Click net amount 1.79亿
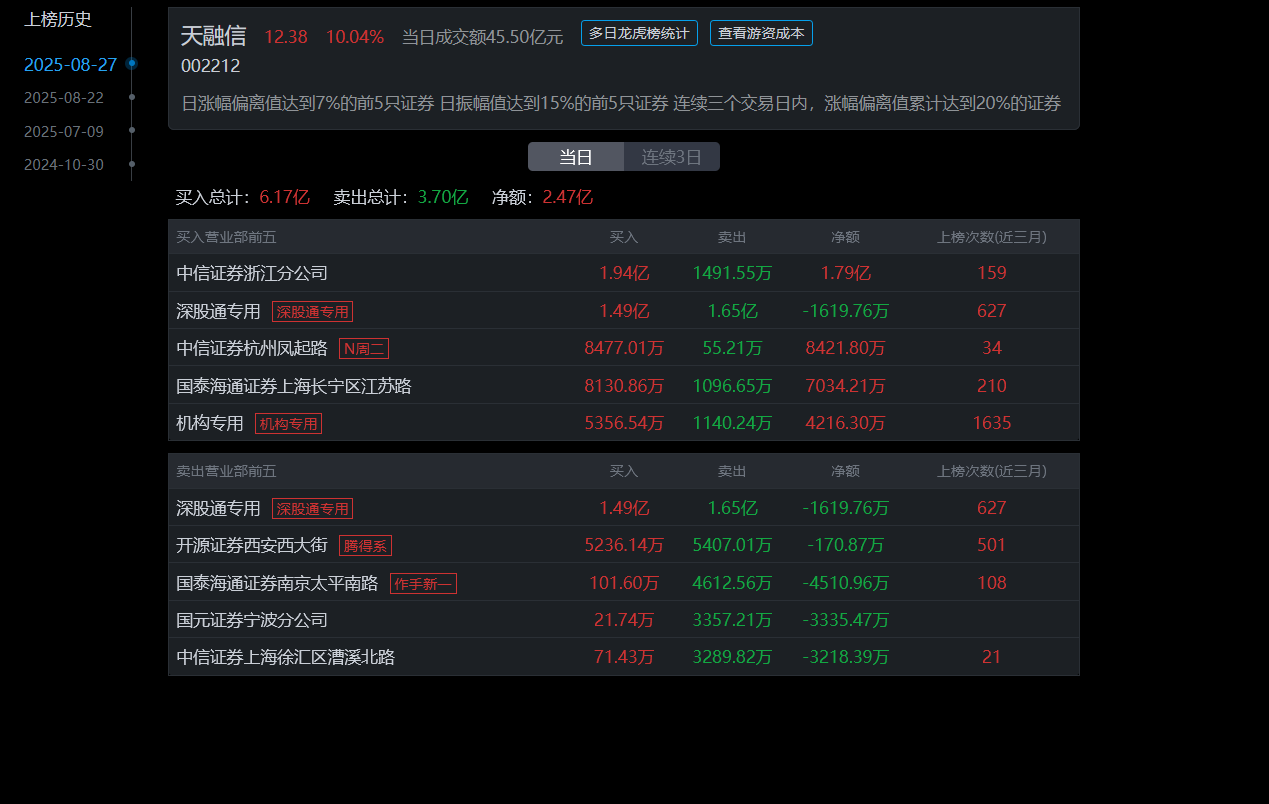Image resolution: width=1269 pixels, height=804 pixels. point(845,273)
